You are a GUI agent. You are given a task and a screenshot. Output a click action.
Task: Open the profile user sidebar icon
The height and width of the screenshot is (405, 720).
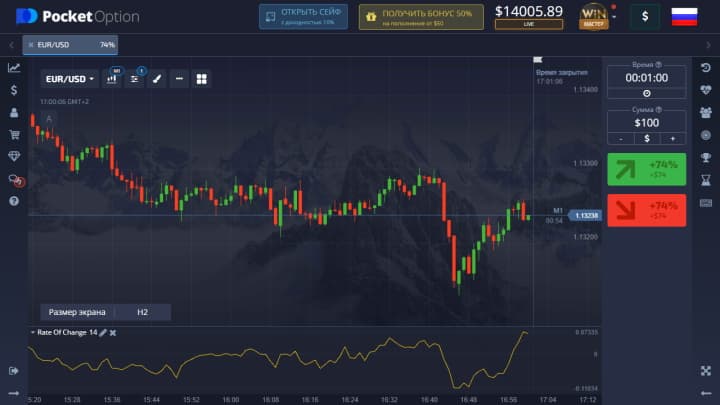14,112
